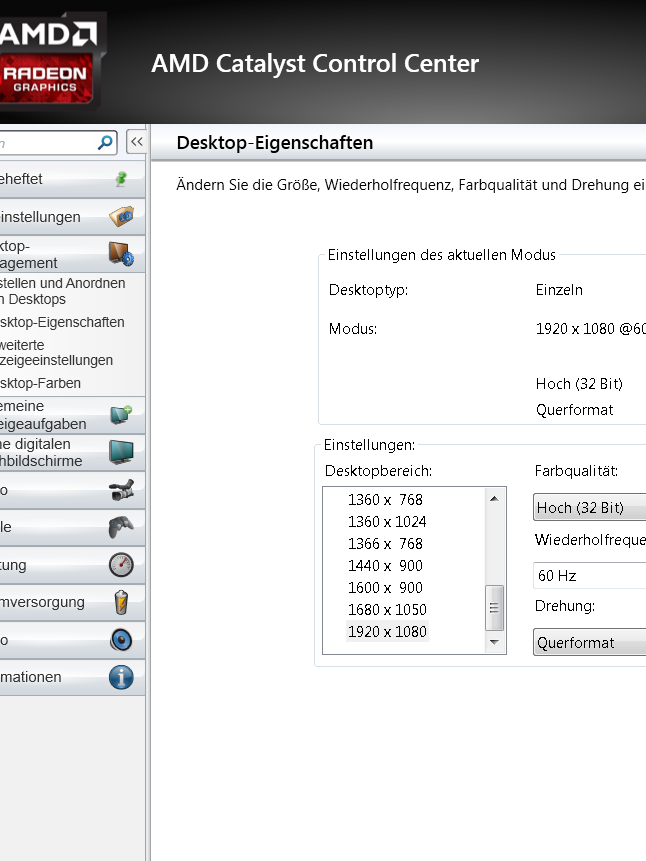This screenshot has height=861, width=646.
Task: Open Erweiterte Anzeigeeinstellungen sidebar entry
Action: (x=57, y=353)
